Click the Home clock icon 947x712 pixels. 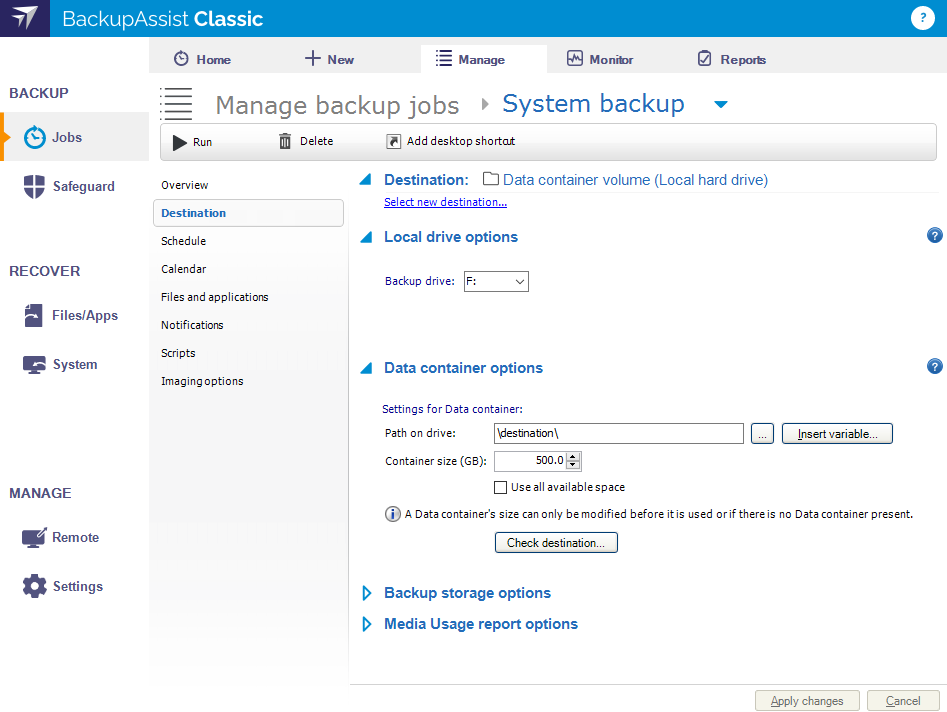pos(181,59)
